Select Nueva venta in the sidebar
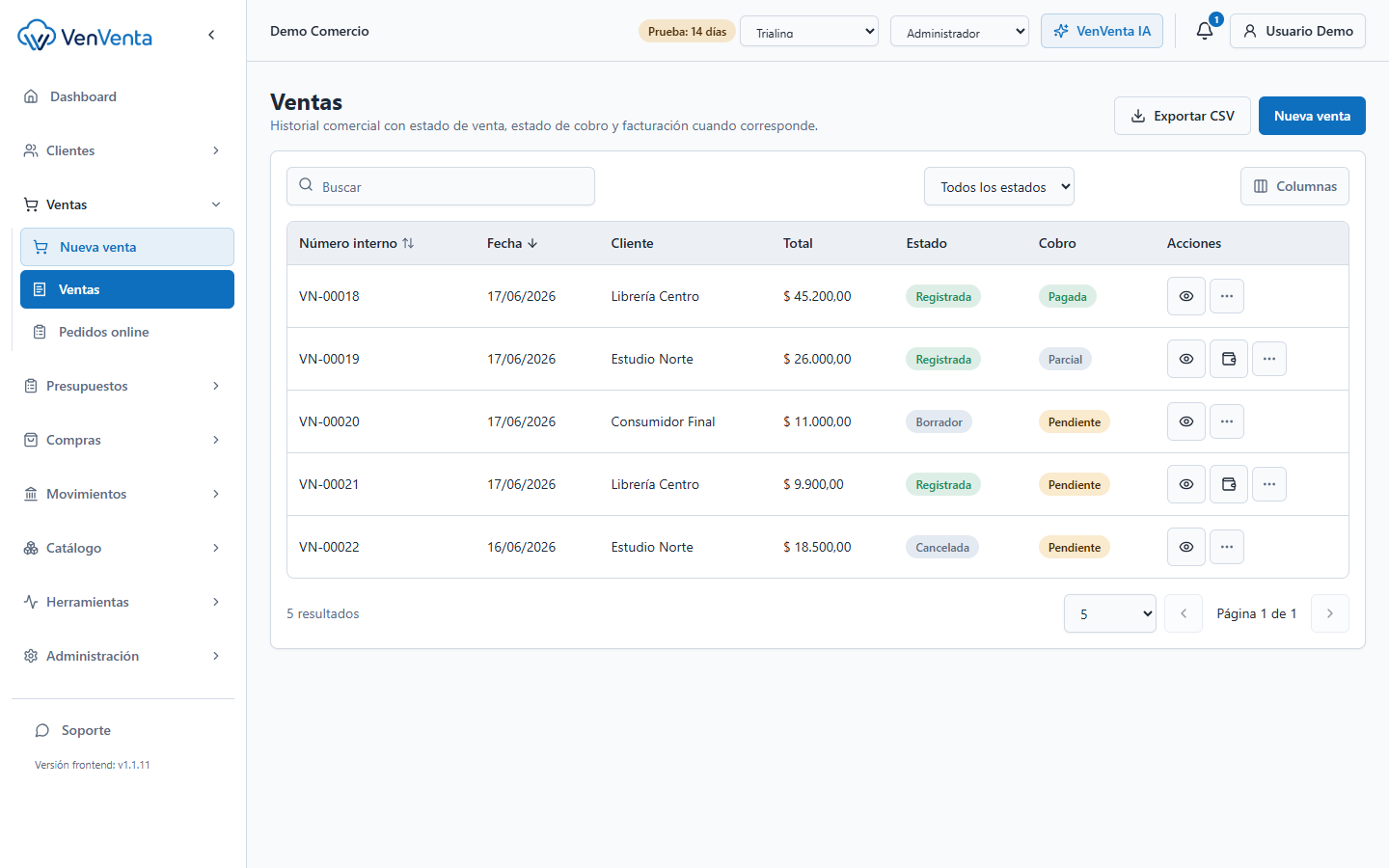 [127, 247]
